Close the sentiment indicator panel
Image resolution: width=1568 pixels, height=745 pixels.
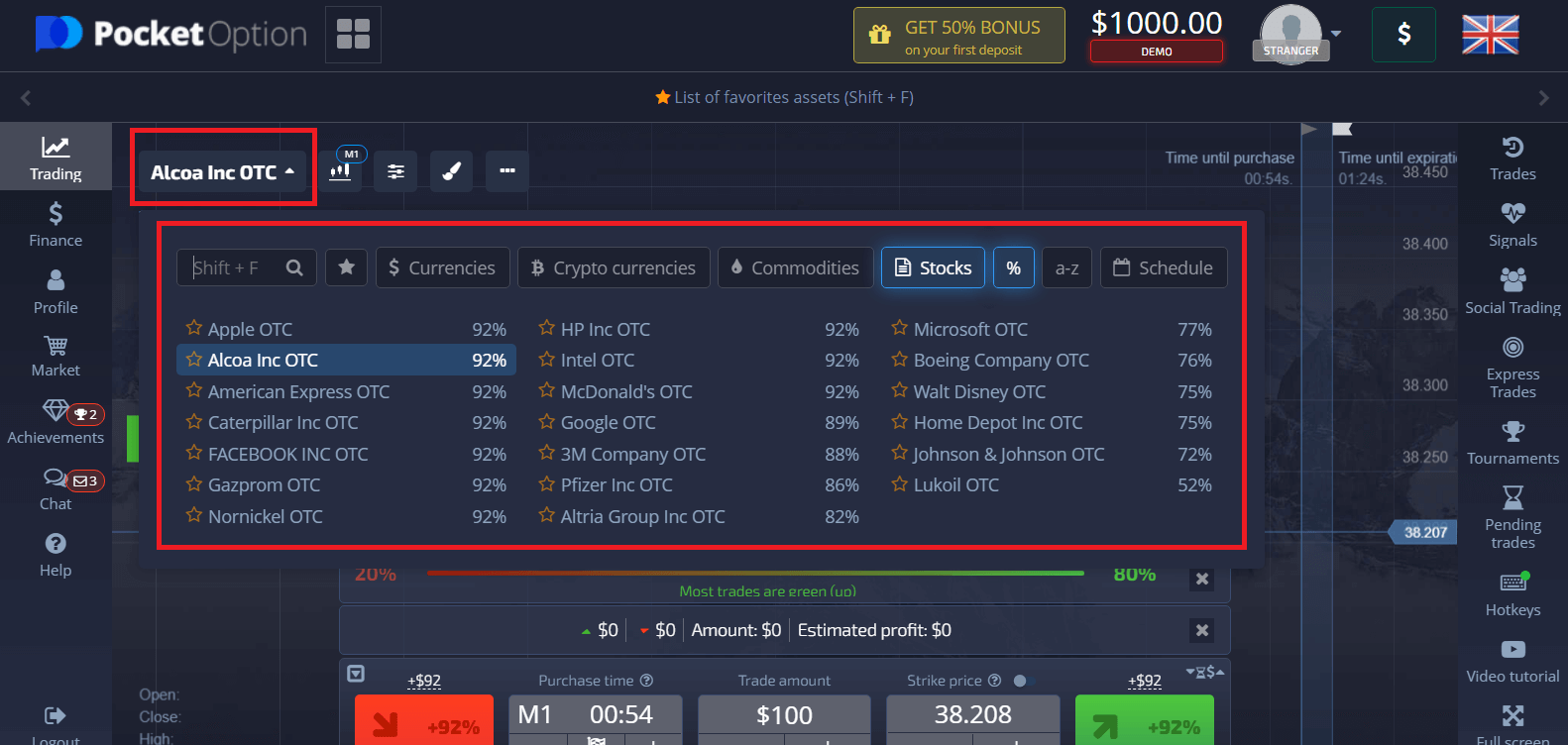[x=1201, y=579]
